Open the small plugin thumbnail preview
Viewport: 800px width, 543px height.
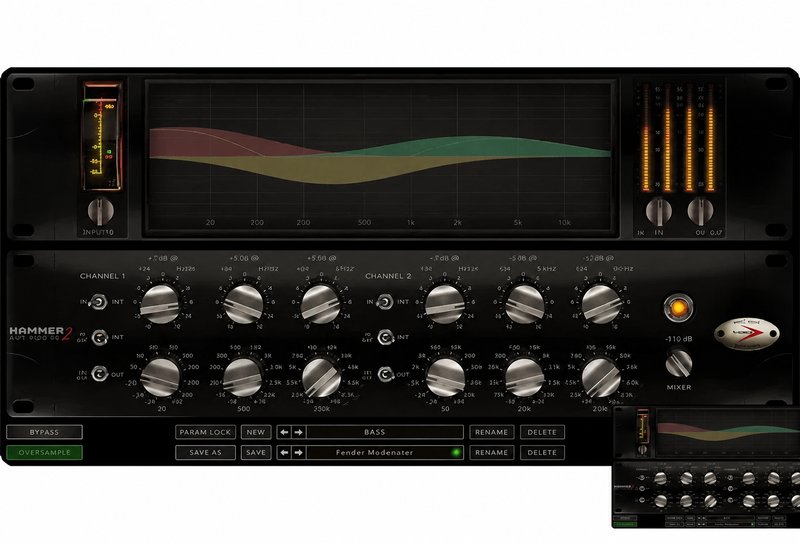click(707, 467)
